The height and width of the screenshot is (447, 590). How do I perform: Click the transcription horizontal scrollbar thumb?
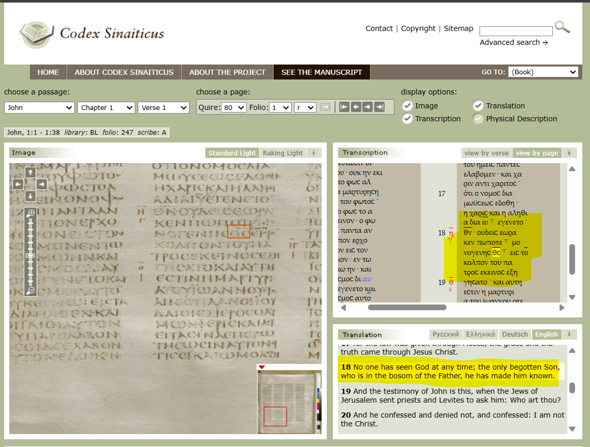click(407, 307)
